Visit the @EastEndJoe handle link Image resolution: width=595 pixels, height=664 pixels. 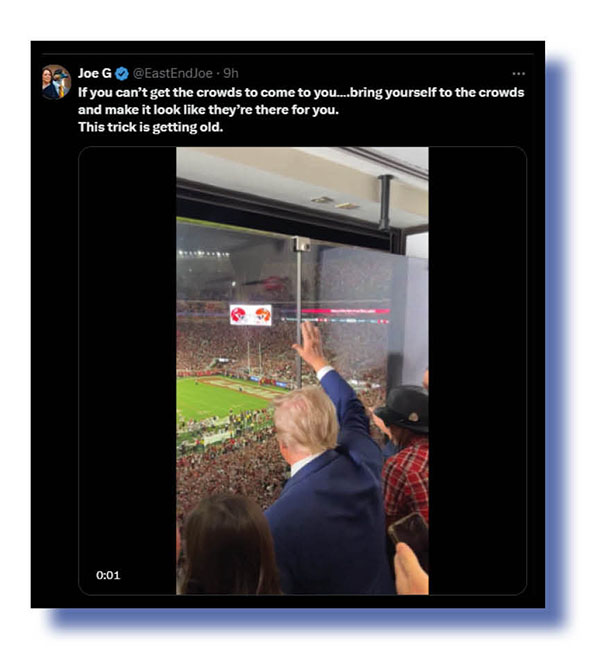pyautogui.click(x=173, y=74)
